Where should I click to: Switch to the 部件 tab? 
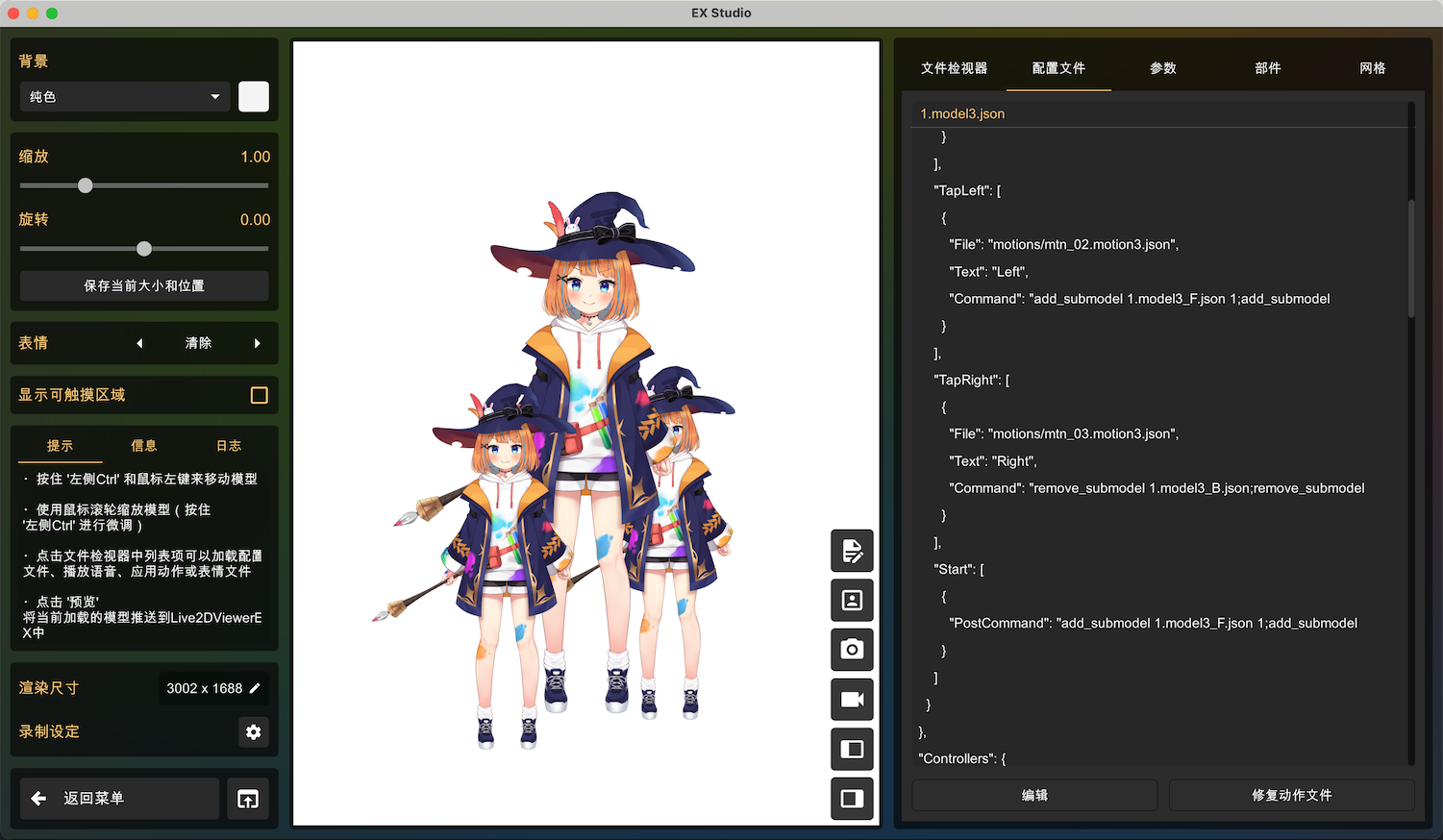point(1268,68)
